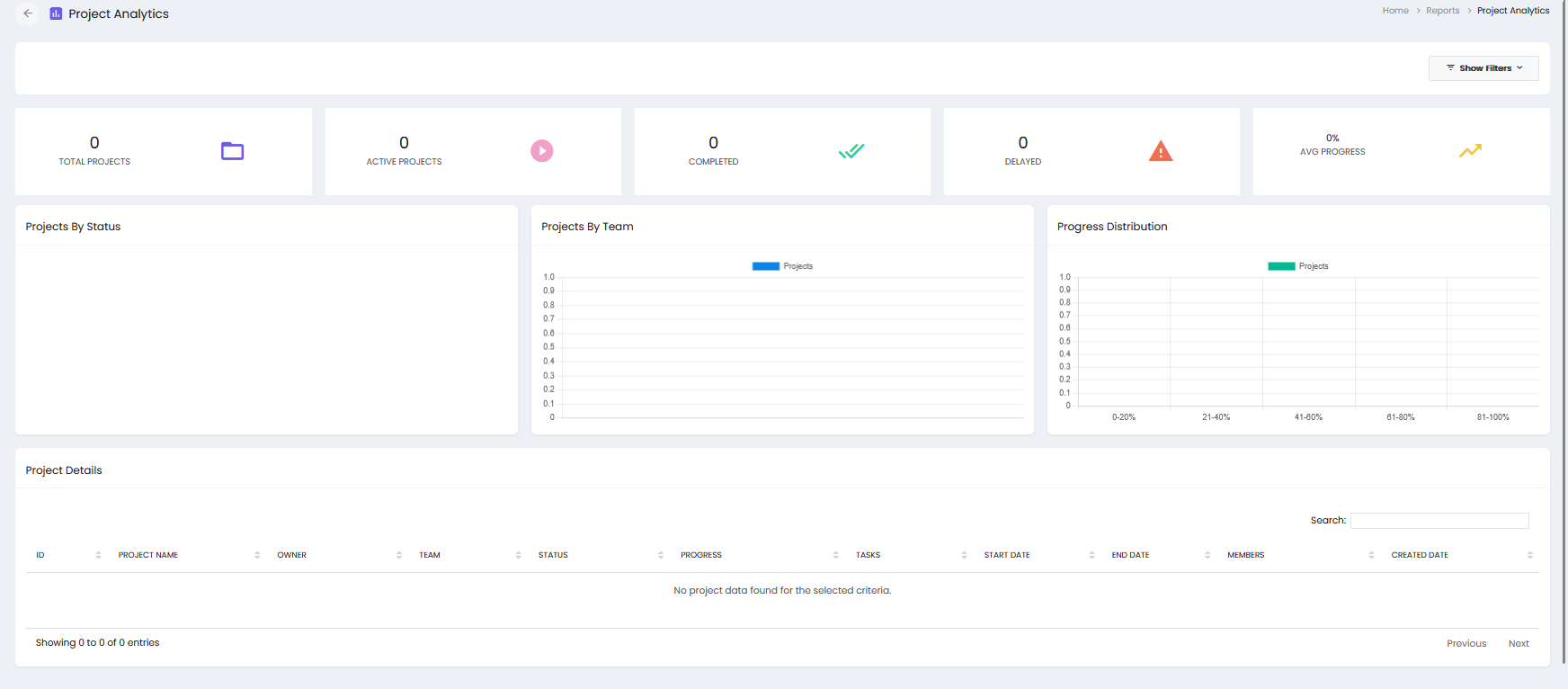1568x689 pixels.
Task: Toggle Projects legend in Projects By Team
Action: coord(782,266)
